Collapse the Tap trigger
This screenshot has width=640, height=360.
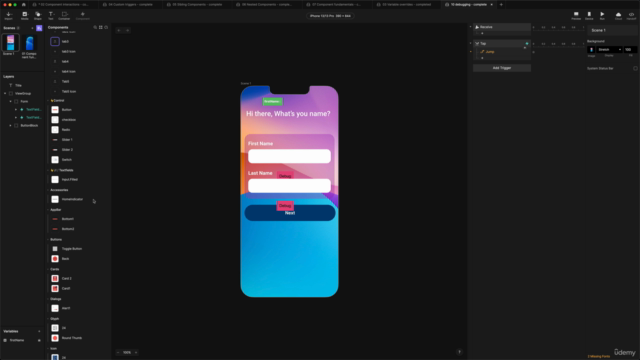pyautogui.click(x=471, y=43)
